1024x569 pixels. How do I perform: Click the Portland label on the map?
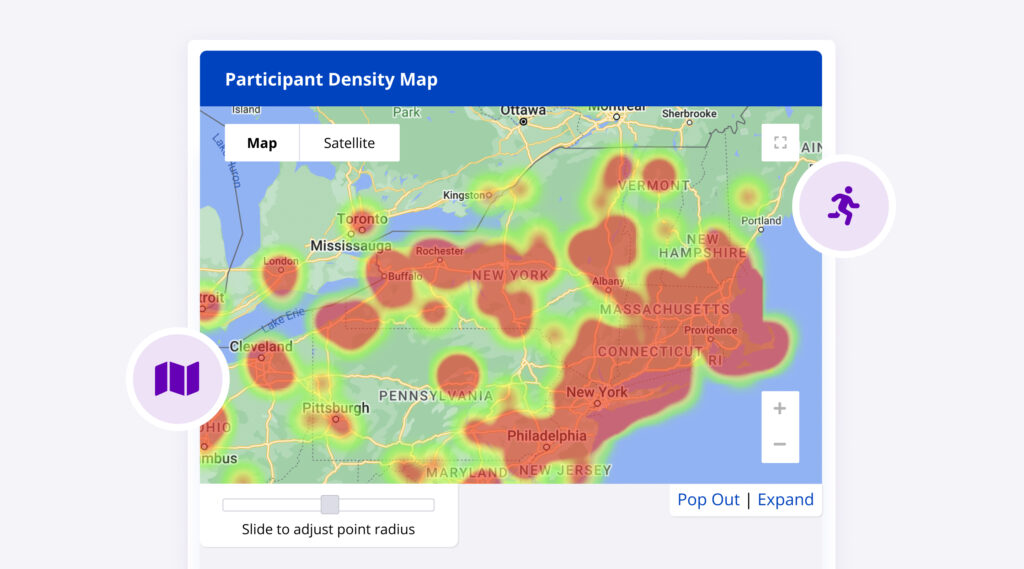[761, 221]
